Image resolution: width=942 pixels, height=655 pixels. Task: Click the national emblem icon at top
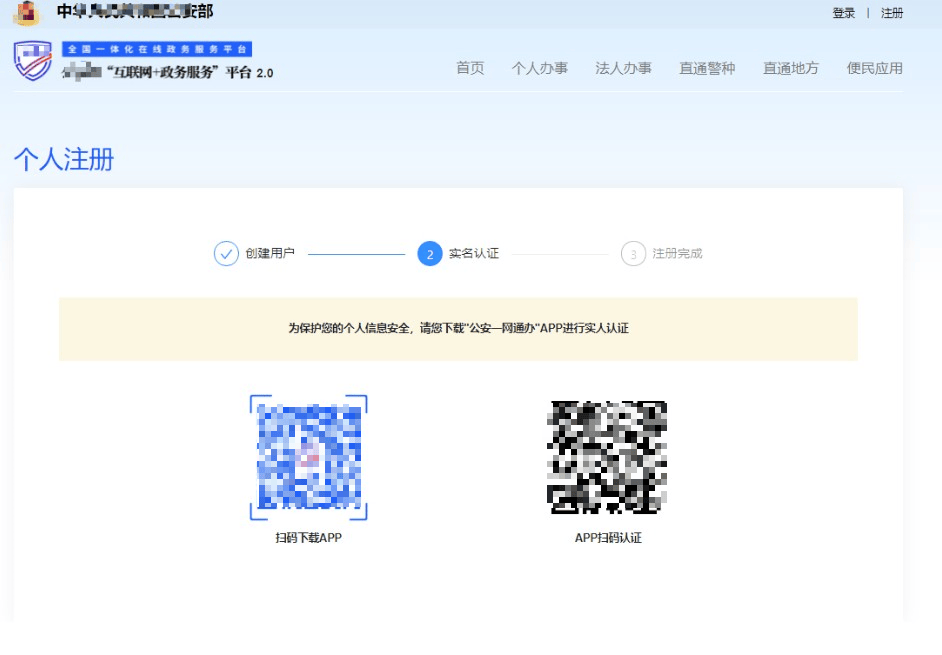pos(27,13)
